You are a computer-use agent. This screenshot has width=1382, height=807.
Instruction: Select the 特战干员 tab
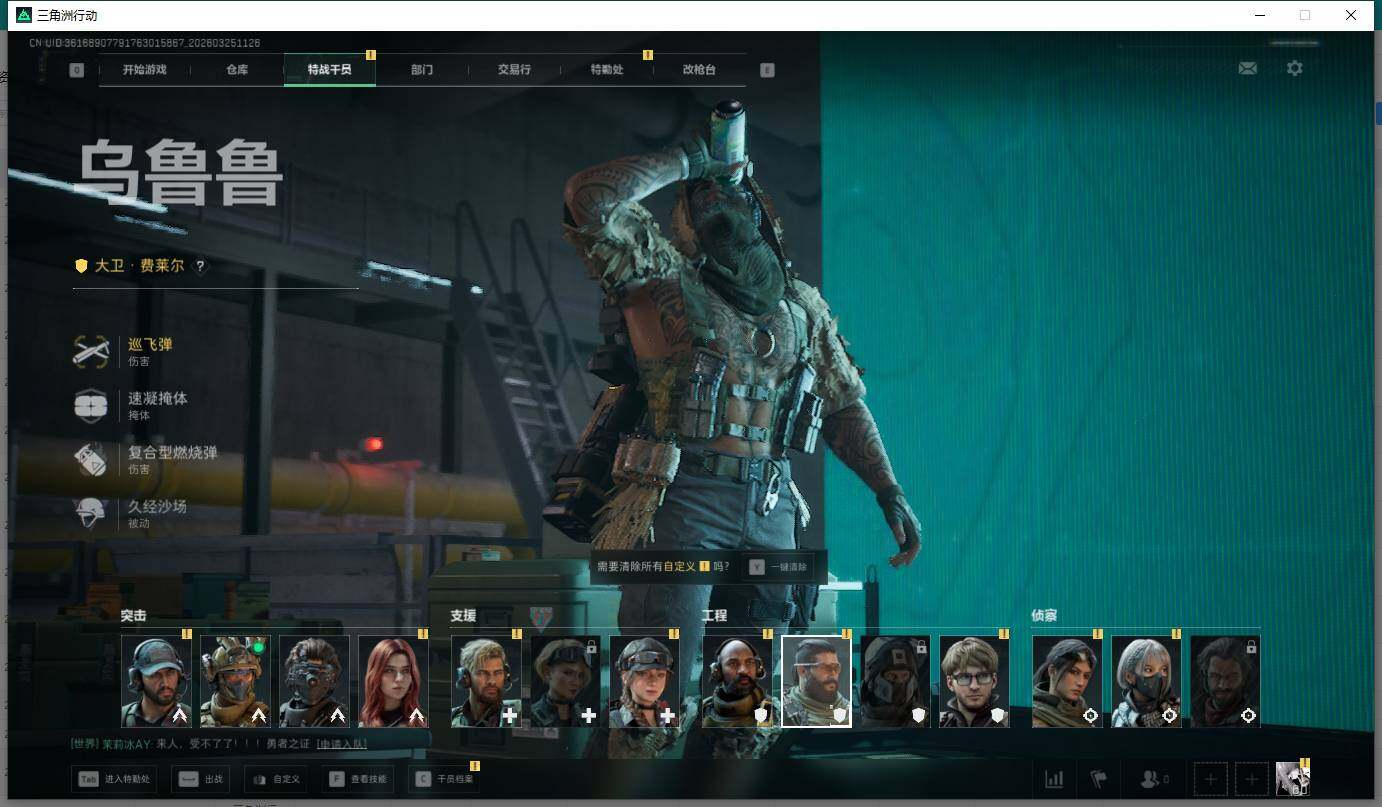coord(330,70)
